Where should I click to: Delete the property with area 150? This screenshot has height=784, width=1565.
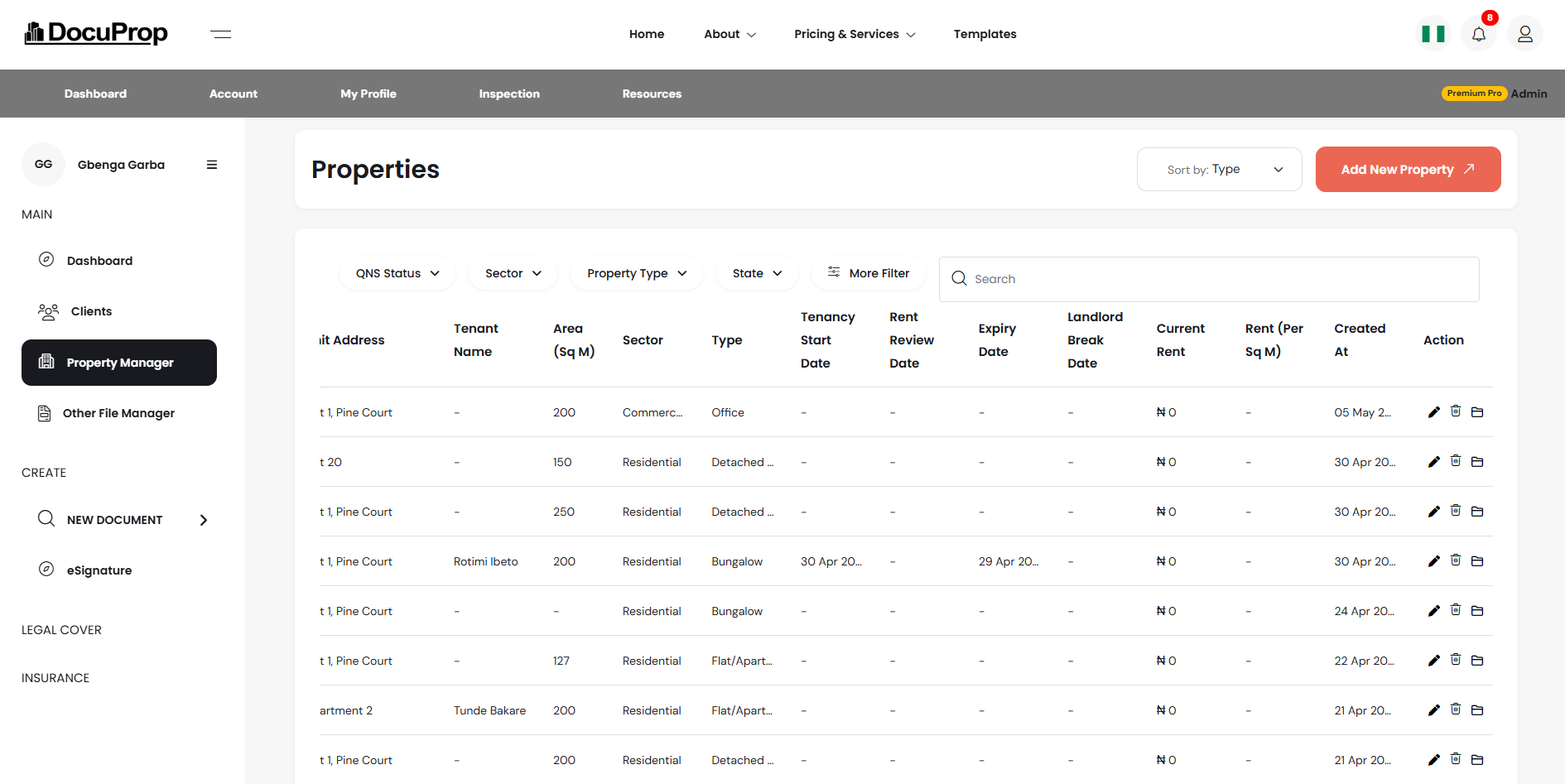tap(1456, 461)
